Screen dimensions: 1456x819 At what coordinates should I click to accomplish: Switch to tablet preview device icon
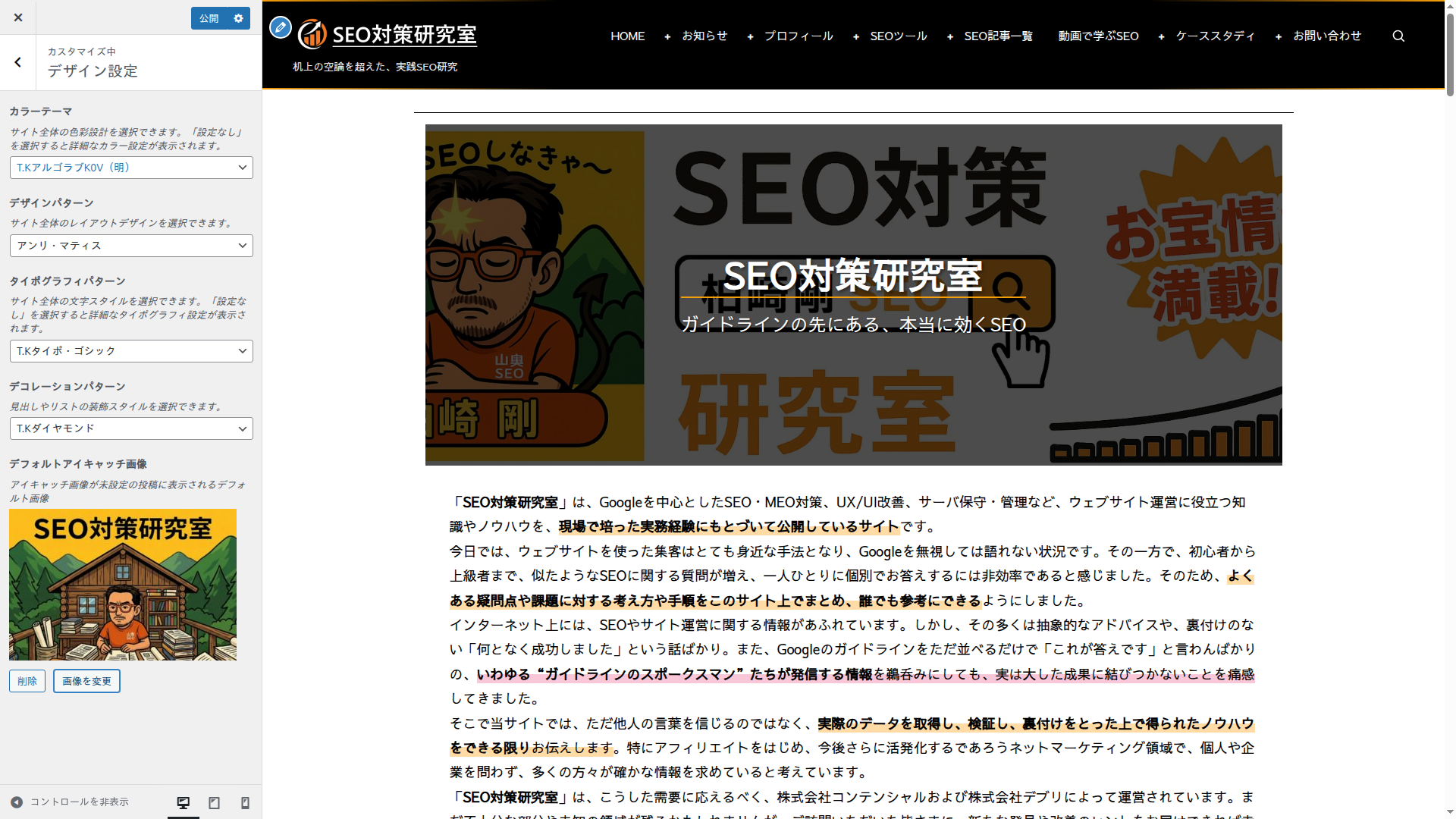coord(215,802)
